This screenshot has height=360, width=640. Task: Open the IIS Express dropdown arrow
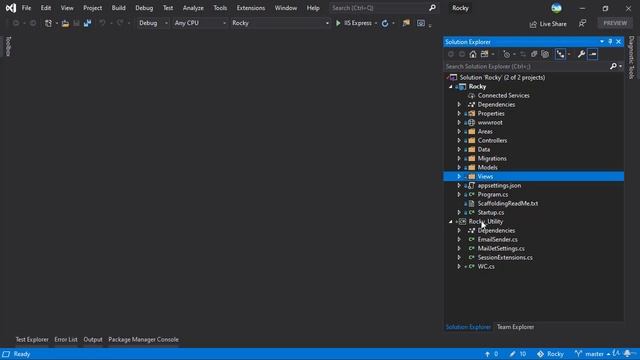tap(376, 23)
